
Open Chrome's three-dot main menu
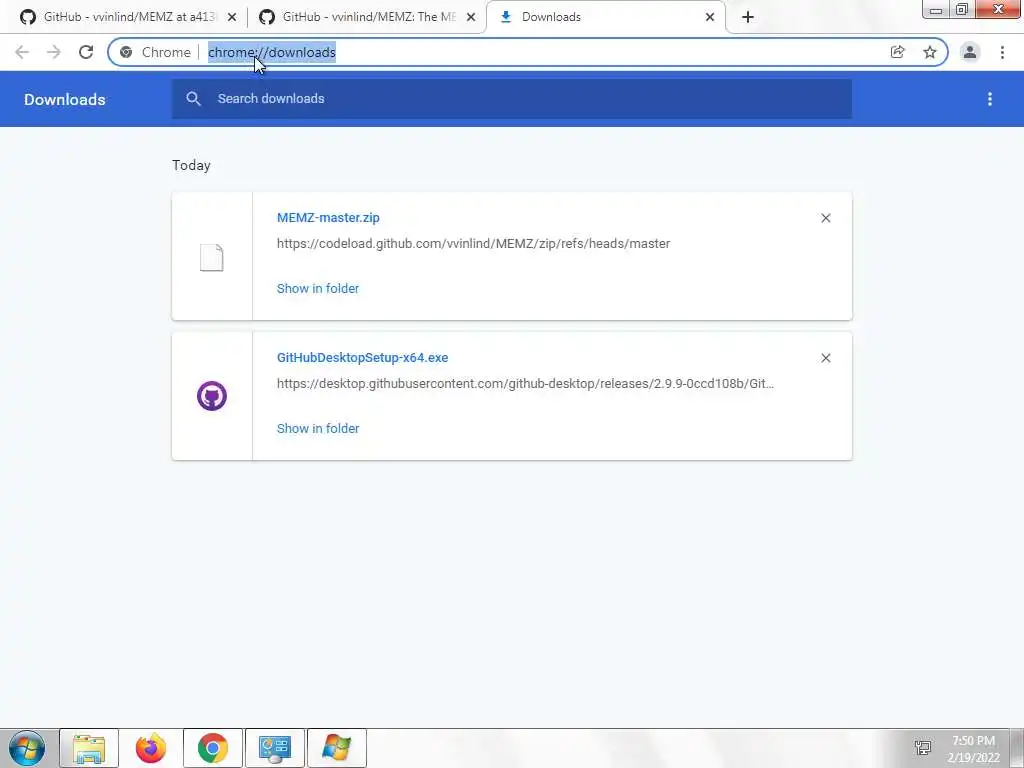coord(1002,52)
